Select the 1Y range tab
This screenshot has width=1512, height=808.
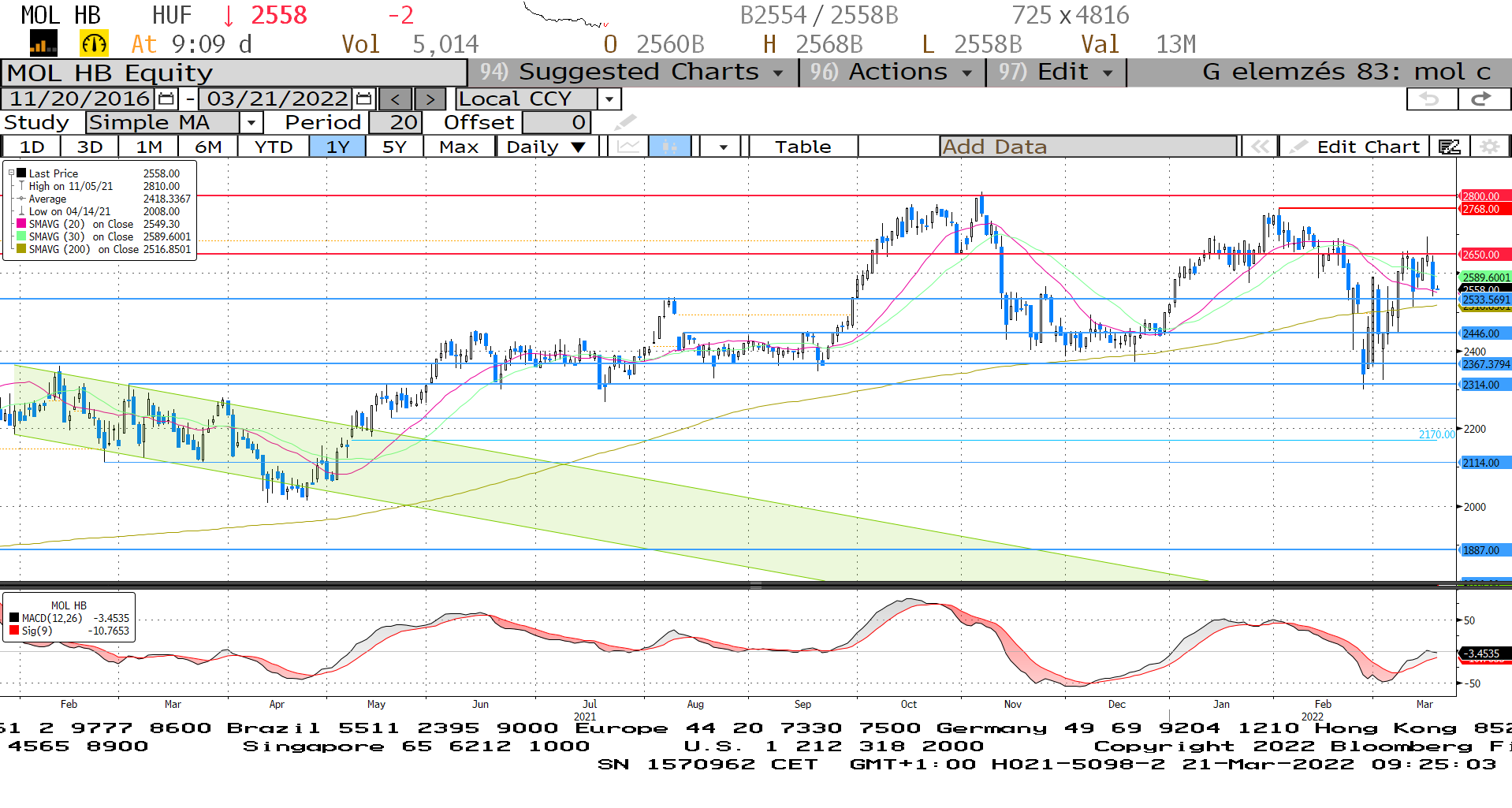pyautogui.click(x=337, y=147)
